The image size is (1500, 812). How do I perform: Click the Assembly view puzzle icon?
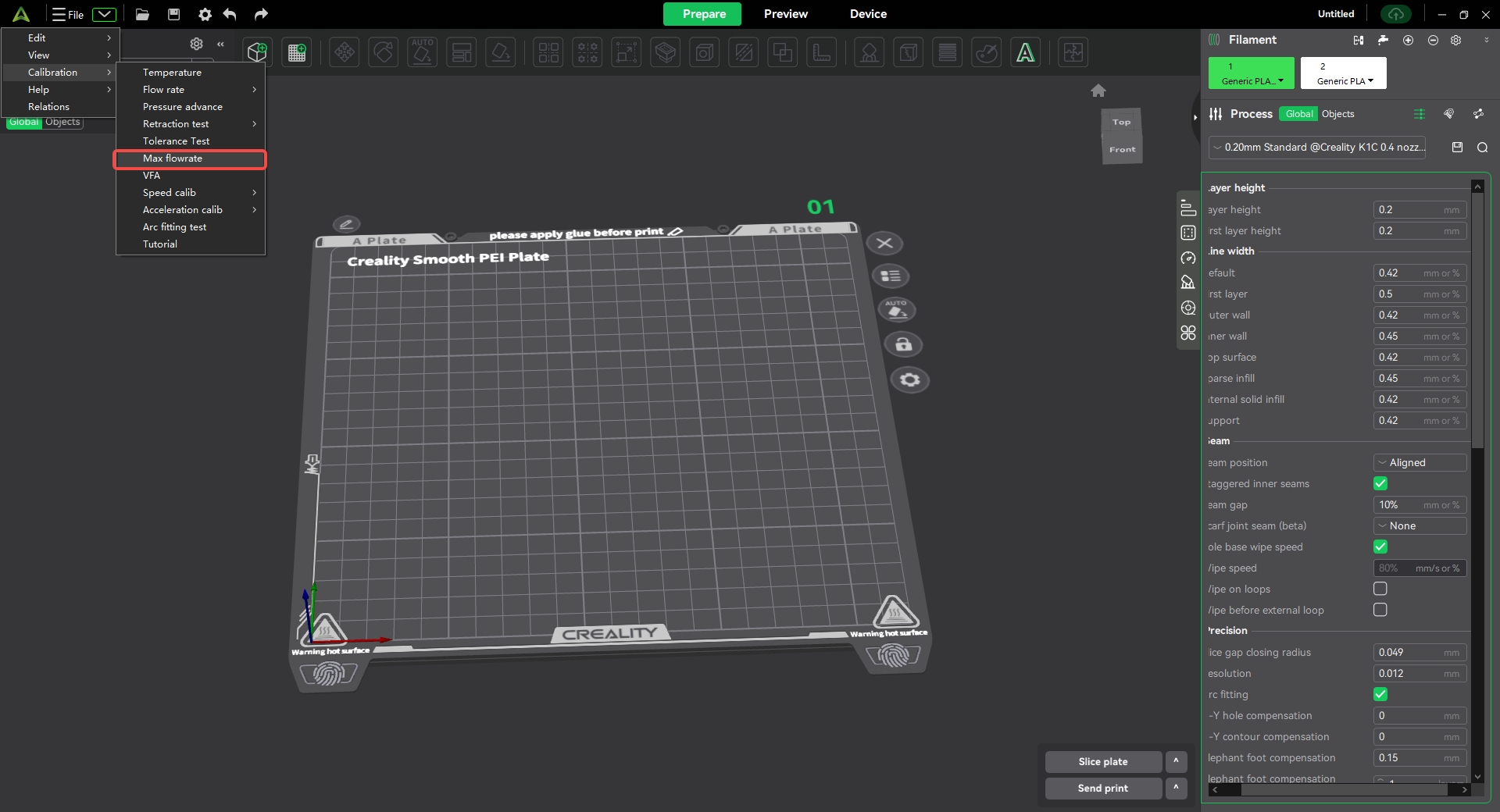[1073, 52]
